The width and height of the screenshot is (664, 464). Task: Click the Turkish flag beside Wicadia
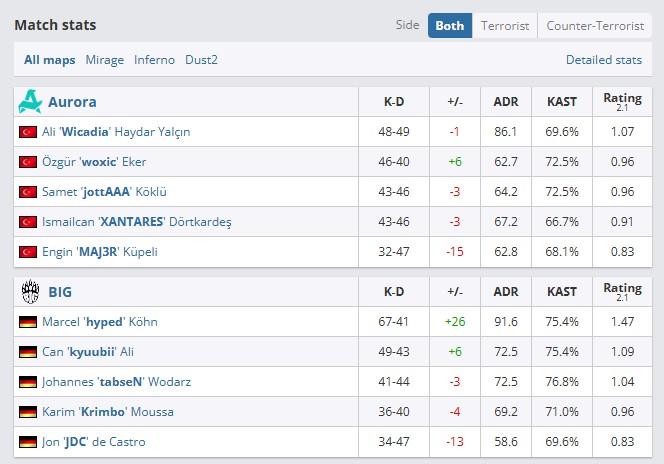[28, 132]
